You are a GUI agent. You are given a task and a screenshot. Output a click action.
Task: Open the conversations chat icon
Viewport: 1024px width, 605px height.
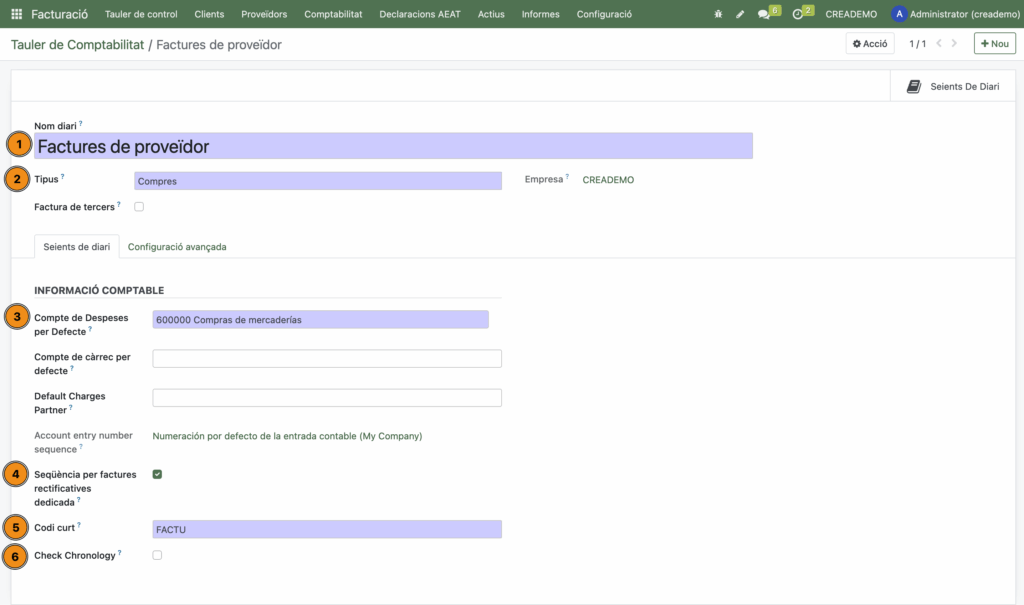point(765,14)
